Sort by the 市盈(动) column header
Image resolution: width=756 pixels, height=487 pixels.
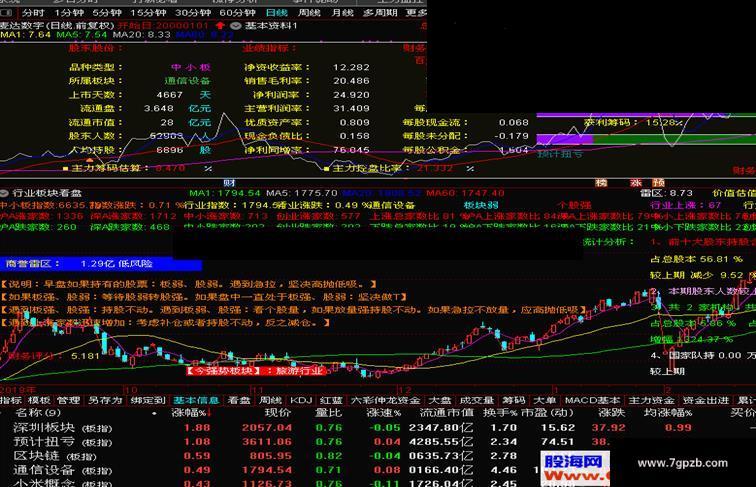pos(547,413)
